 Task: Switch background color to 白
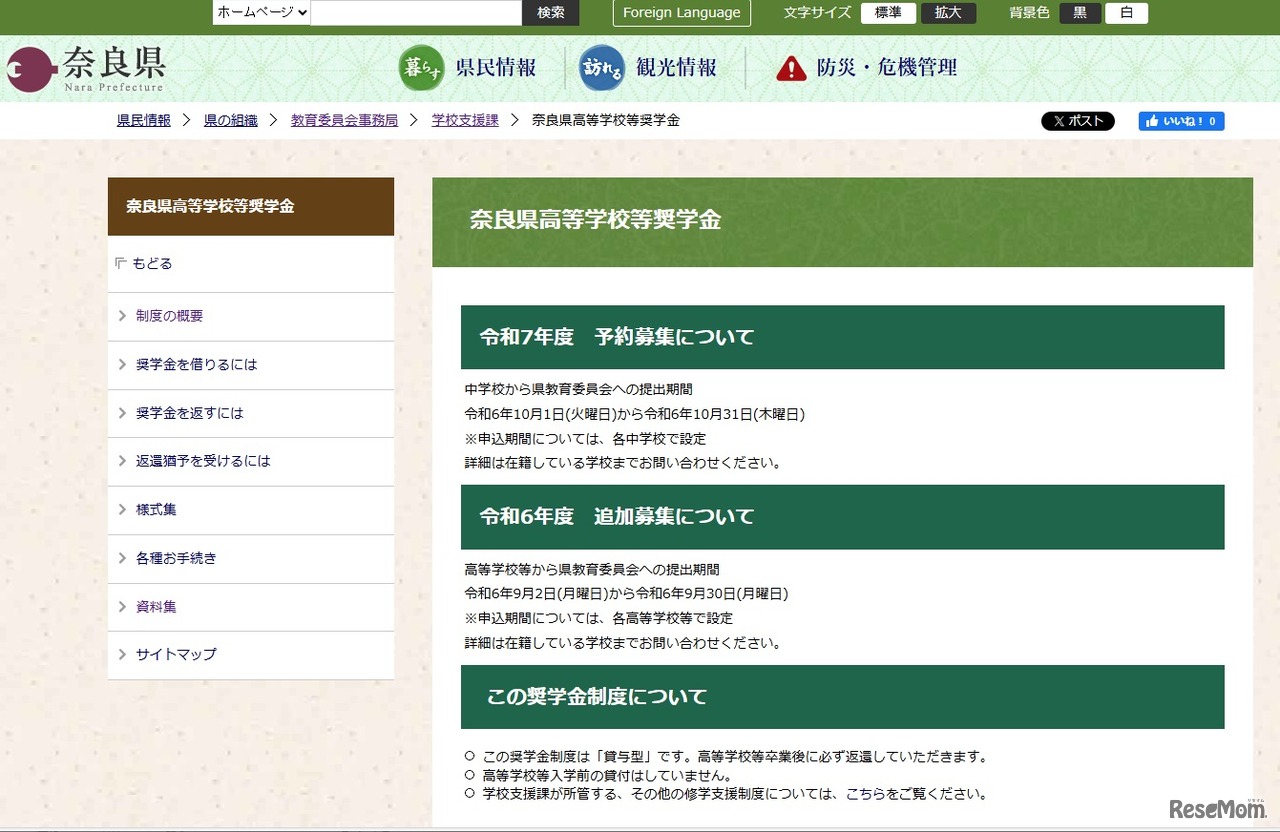point(1126,13)
